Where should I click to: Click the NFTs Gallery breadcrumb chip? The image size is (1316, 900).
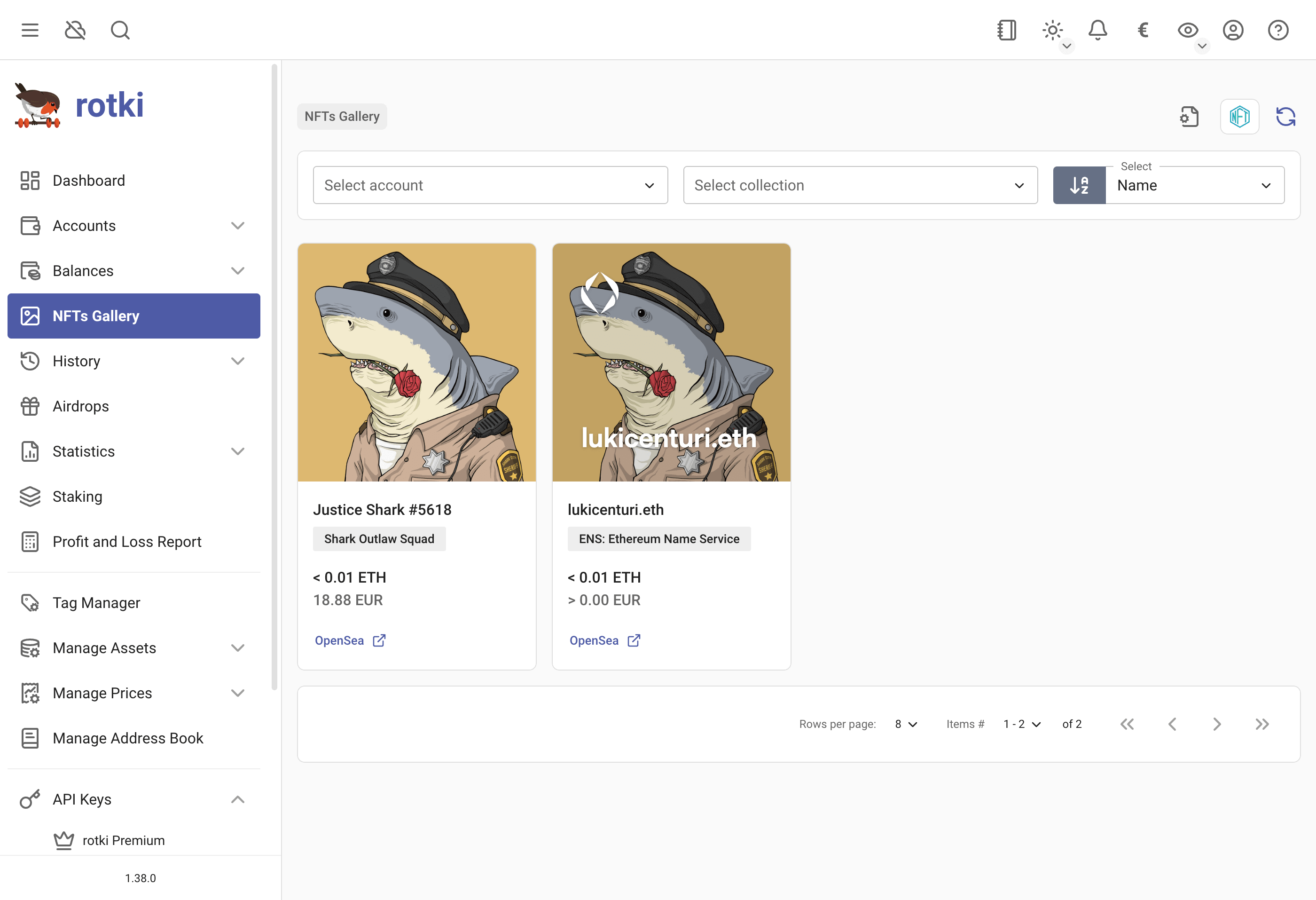342,117
